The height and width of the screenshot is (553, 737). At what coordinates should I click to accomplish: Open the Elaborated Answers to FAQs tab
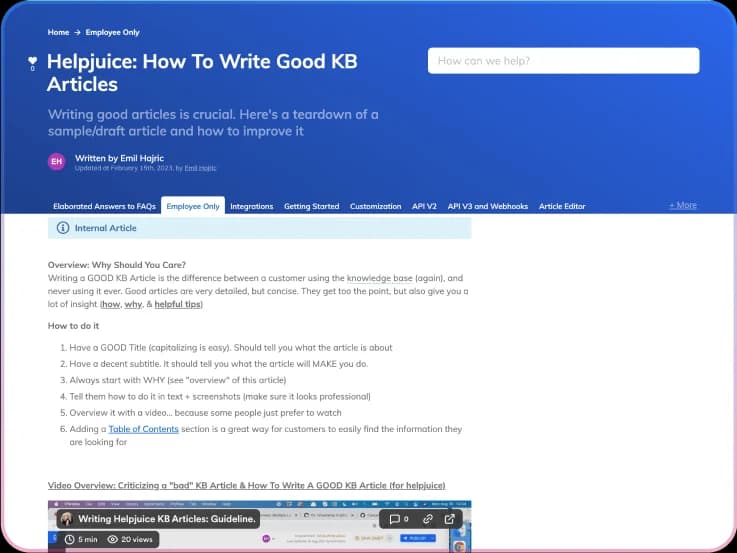(x=104, y=206)
